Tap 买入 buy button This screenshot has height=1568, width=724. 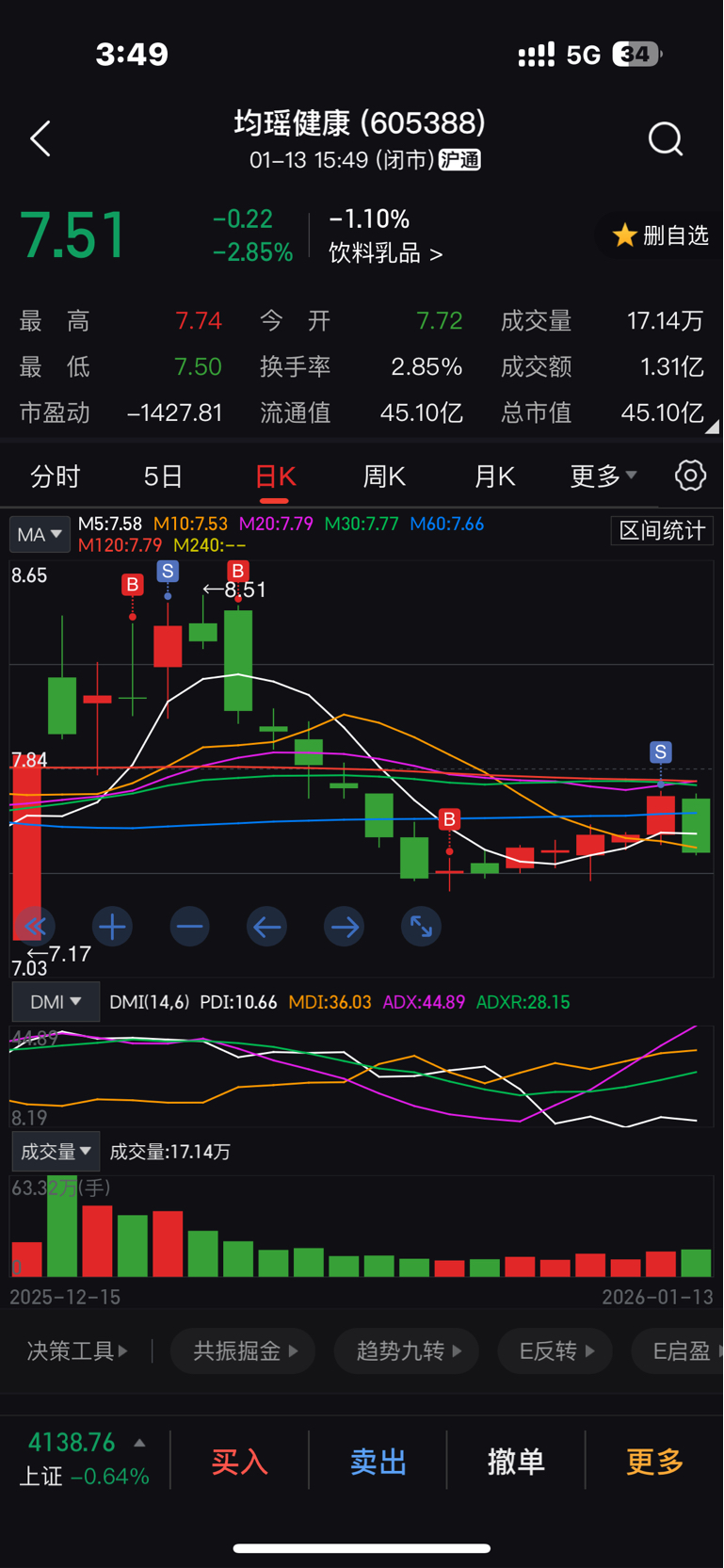coord(239,1462)
